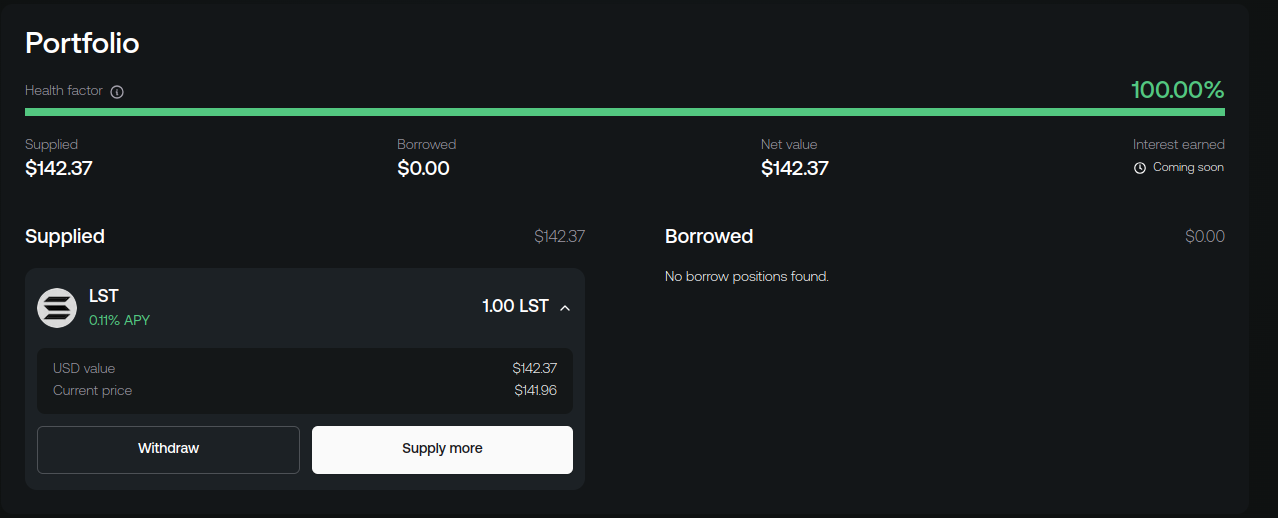Collapse the LST position chevron
This screenshot has width=1278, height=518.
565,307
